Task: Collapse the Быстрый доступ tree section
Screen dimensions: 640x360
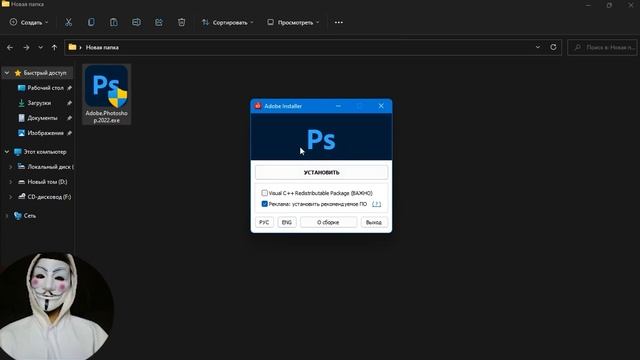Action: point(7,73)
